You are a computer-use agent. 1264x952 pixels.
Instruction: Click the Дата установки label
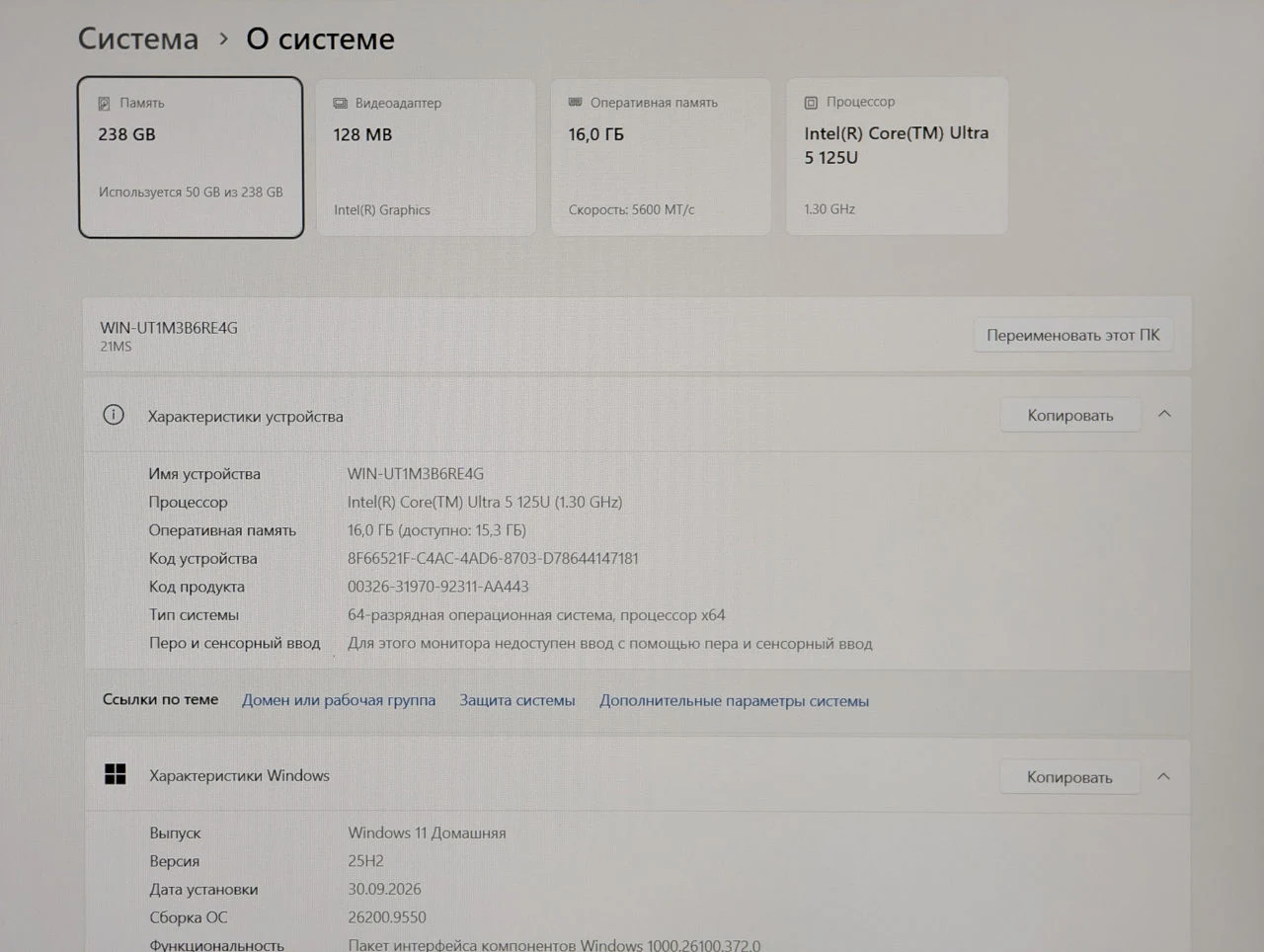point(203,889)
